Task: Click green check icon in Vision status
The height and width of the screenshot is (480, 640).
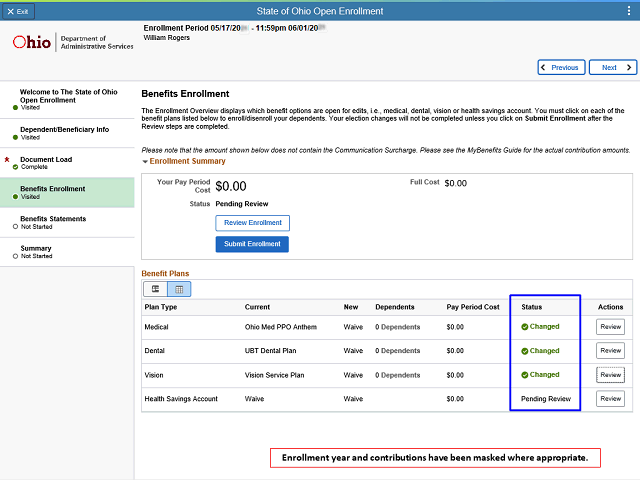Action: point(524,375)
